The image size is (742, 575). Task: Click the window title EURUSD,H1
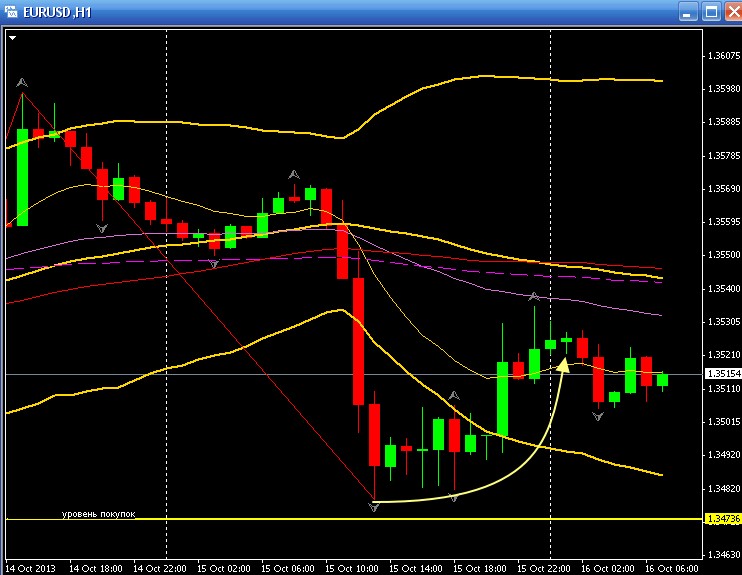(57, 12)
